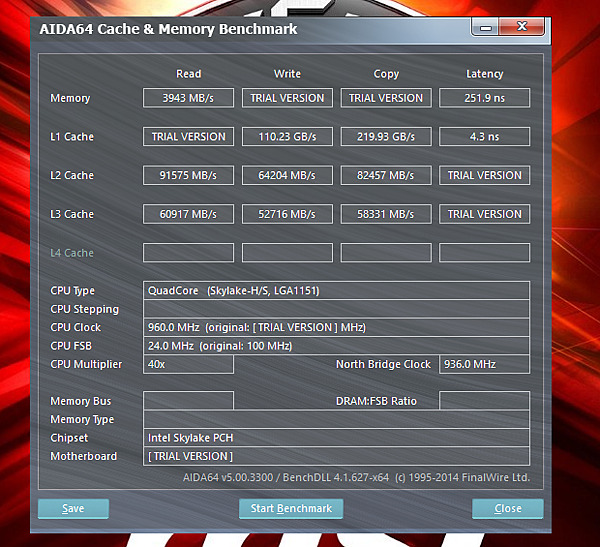
Task: Click the empty DRAM:FSB Ratio field
Action: click(x=484, y=401)
